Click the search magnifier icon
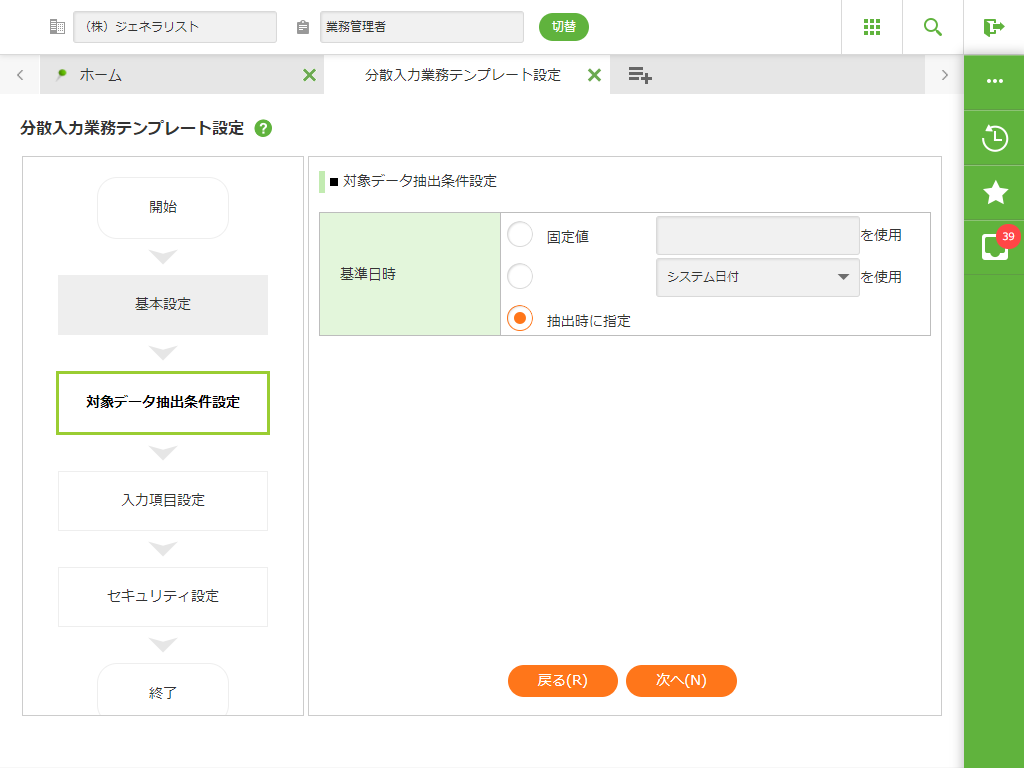1024x768 pixels. pyautogui.click(x=933, y=27)
